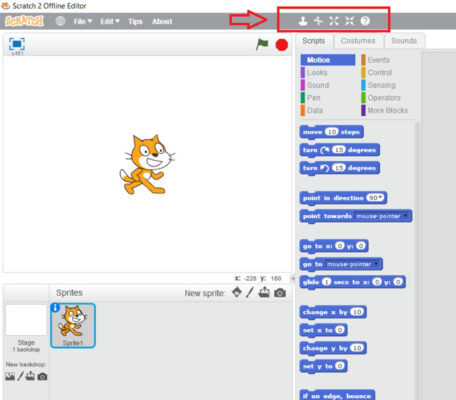Open the Tips menu item
The width and height of the screenshot is (456, 400).
(135, 21)
